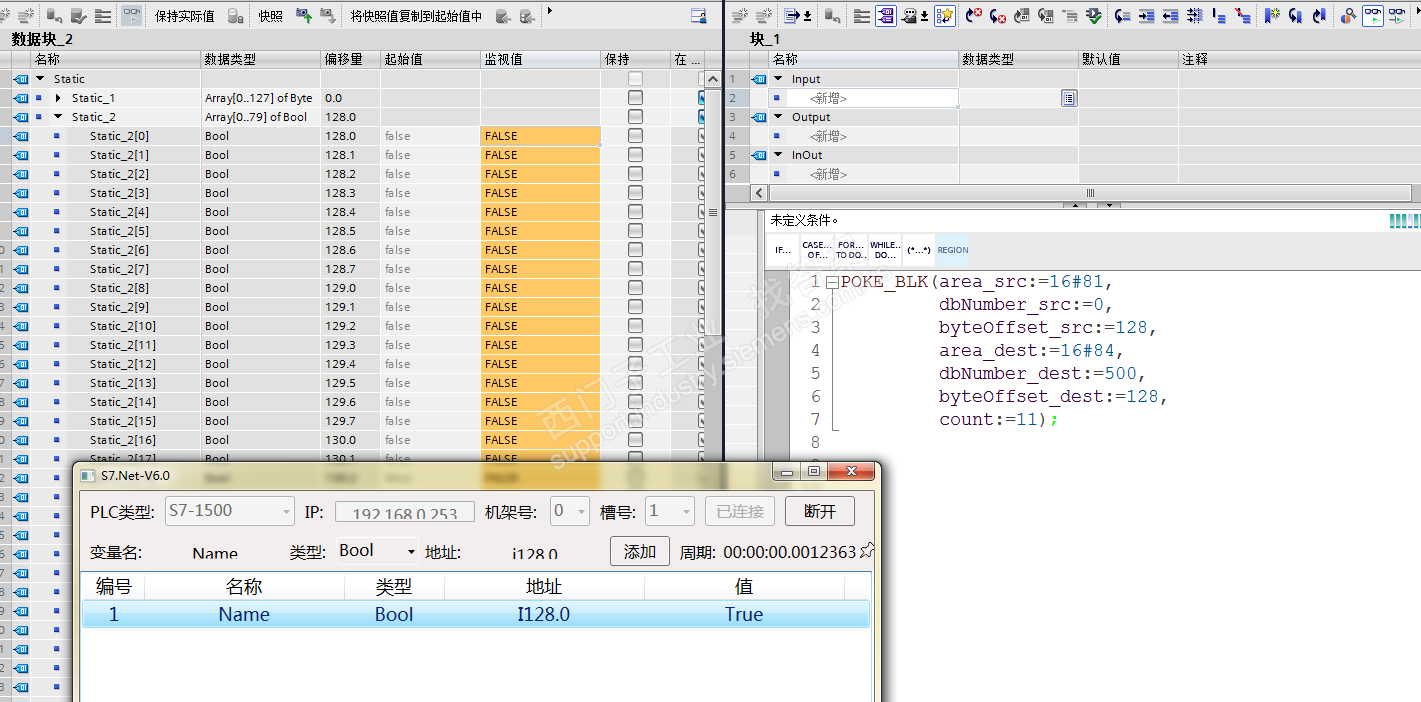Toggle 保持 checkbox for Static_2[16] row

tap(635, 440)
